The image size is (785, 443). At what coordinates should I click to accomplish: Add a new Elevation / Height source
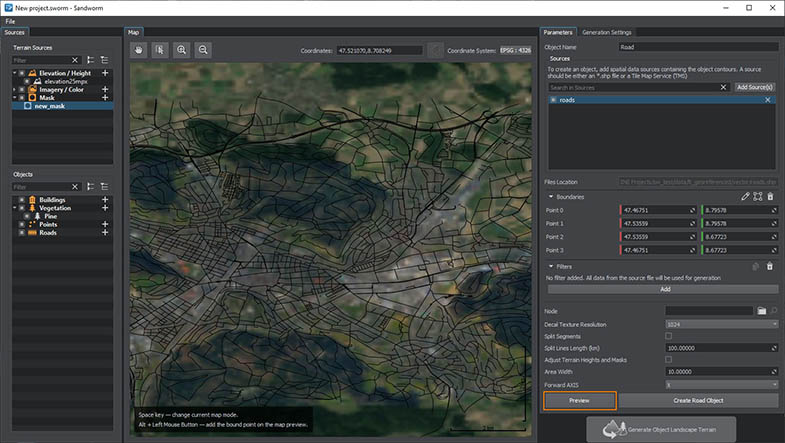105,73
